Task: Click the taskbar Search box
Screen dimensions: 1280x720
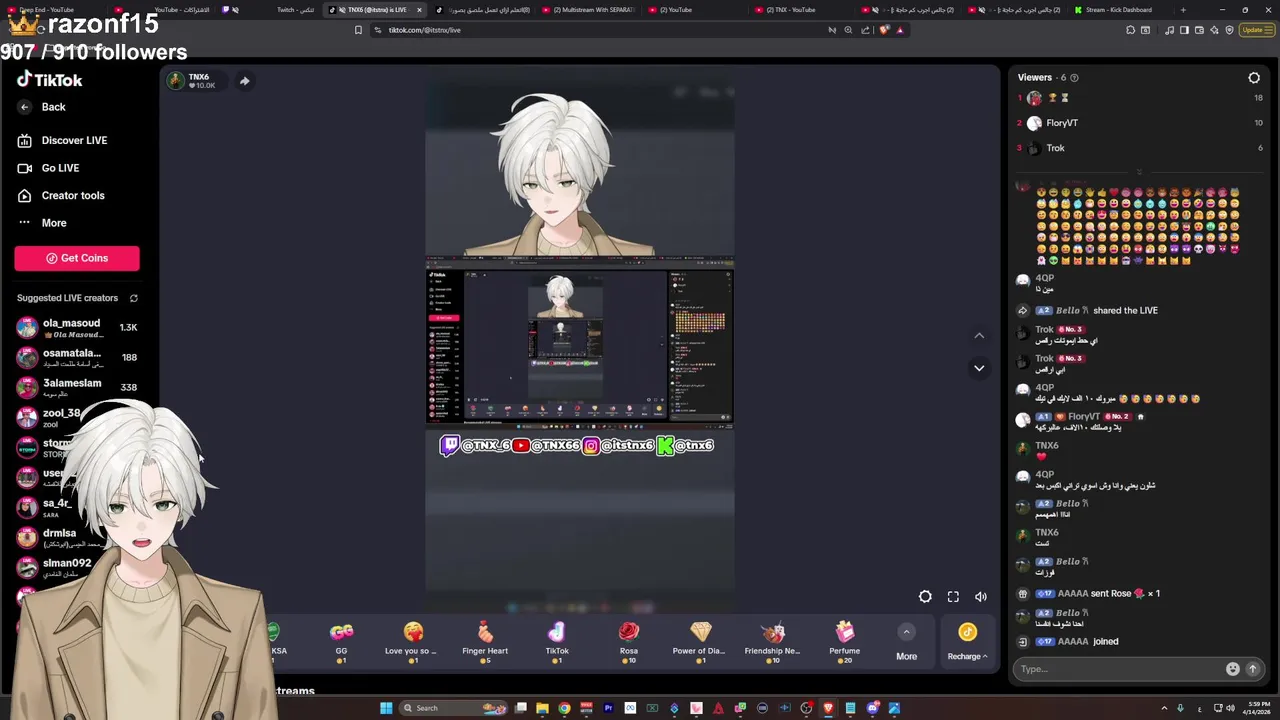Action: pos(455,708)
